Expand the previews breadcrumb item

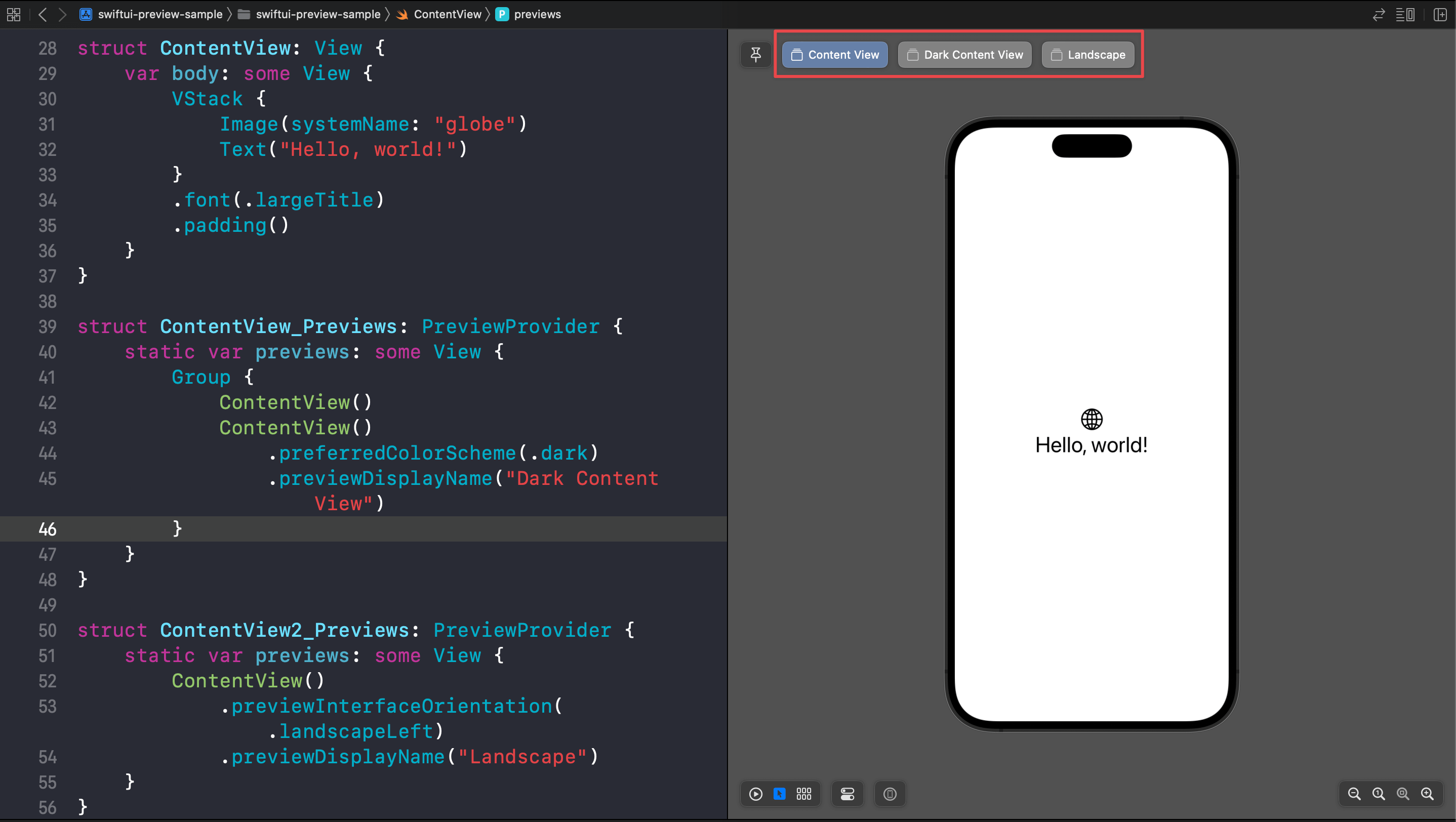pyautogui.click(x=539, y=14)
